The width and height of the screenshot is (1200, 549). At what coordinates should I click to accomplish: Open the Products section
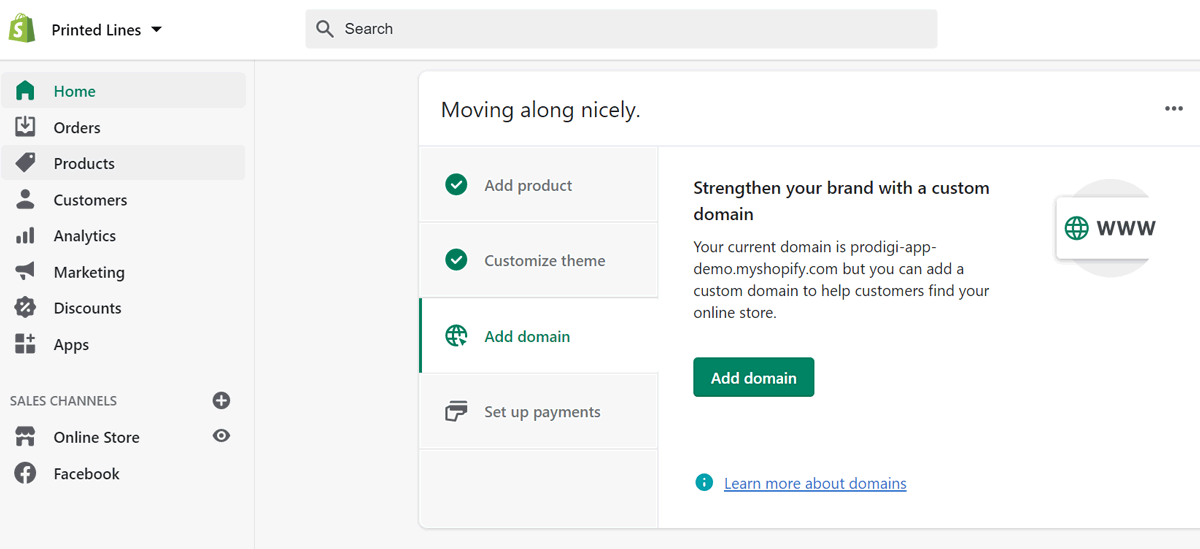(123, 163)
